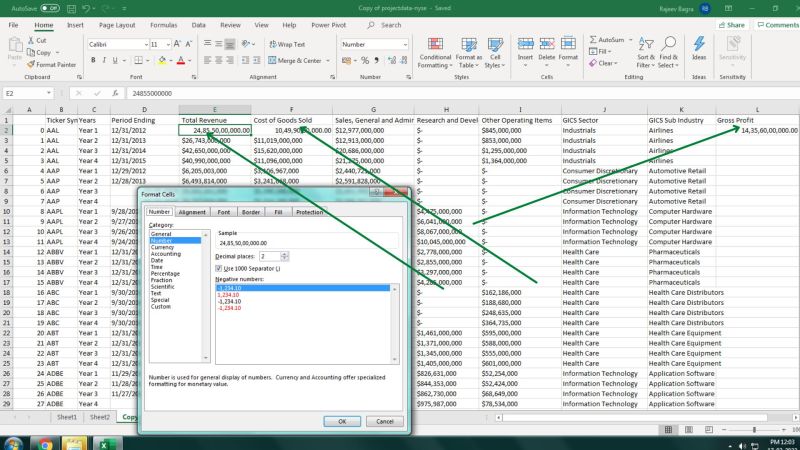This screenshot has height=450, width=800.
Task: Apply Percent Style format
Action: (x=365, y=60)
